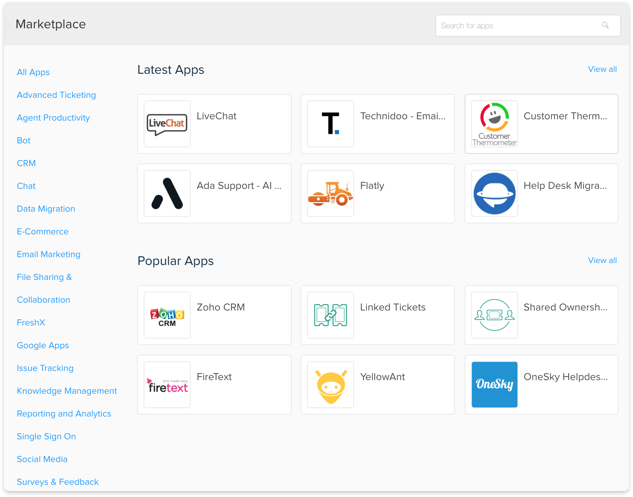Open Agent Productivity category
The height and width of the screenshot is (497, 633).
coord(53,118)
